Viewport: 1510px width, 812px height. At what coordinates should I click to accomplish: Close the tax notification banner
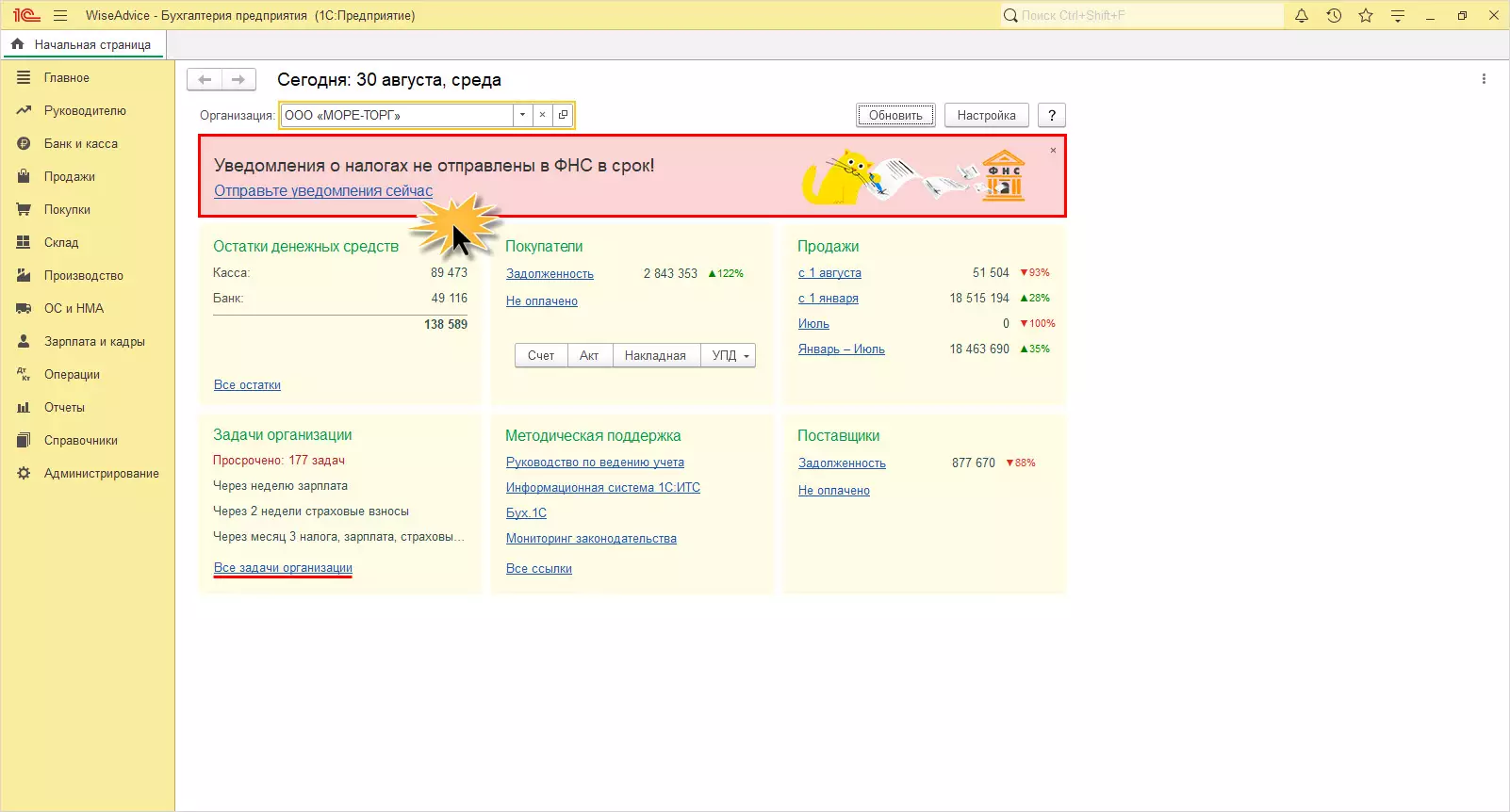1053,150
